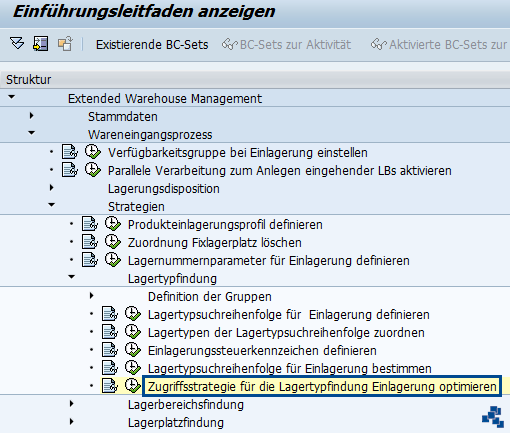This screenshot has width=510, height=433.
Task: Select the Stammdaten tree entry
Action: click(122, 117)
